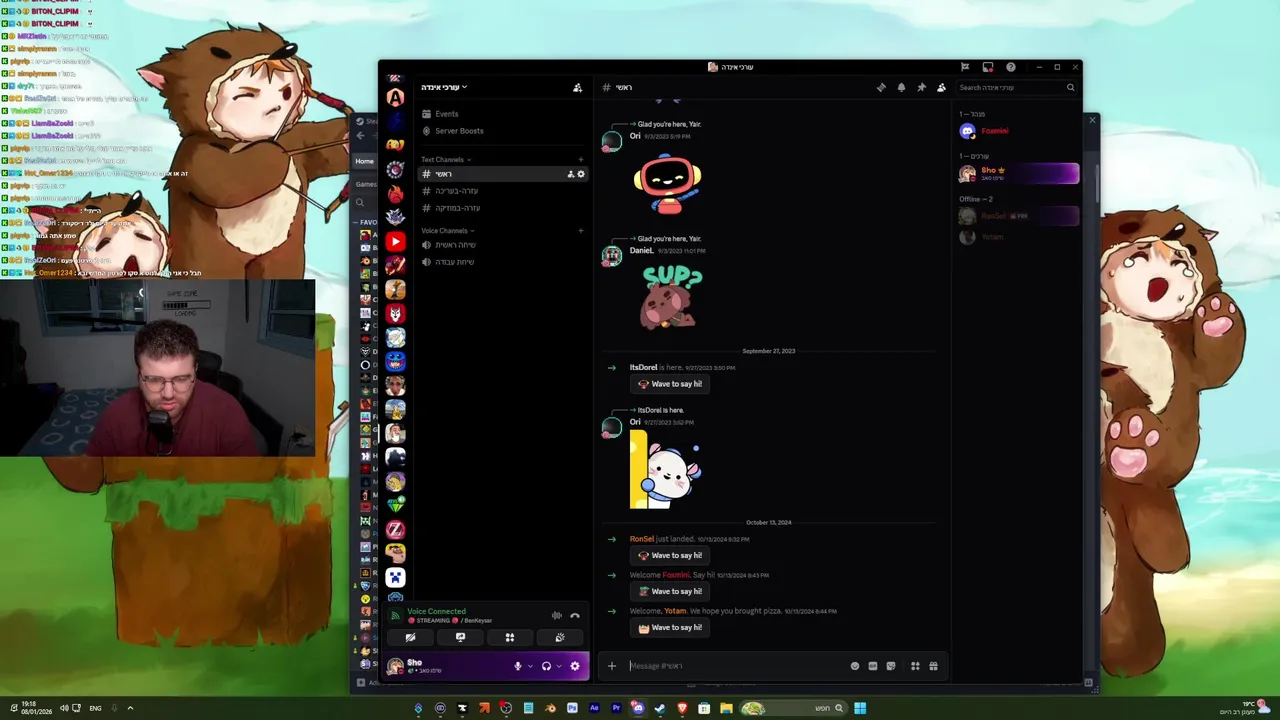Show hidden tray icons chevron
Image resolution: width=1280 pixels, height=720 pixels.
130,708
